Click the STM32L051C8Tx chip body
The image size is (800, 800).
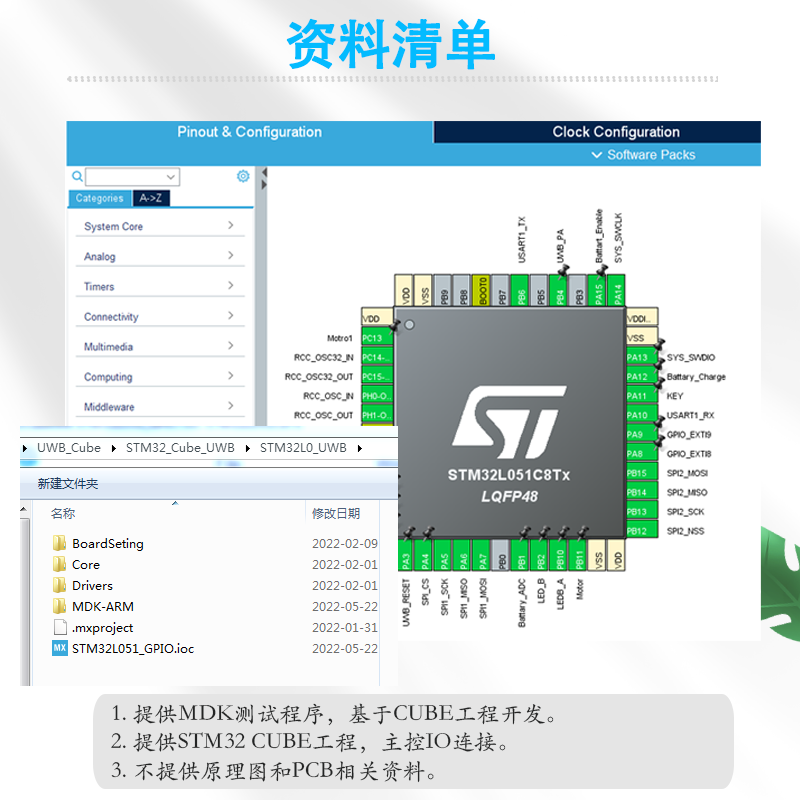[x=509, y=423]
